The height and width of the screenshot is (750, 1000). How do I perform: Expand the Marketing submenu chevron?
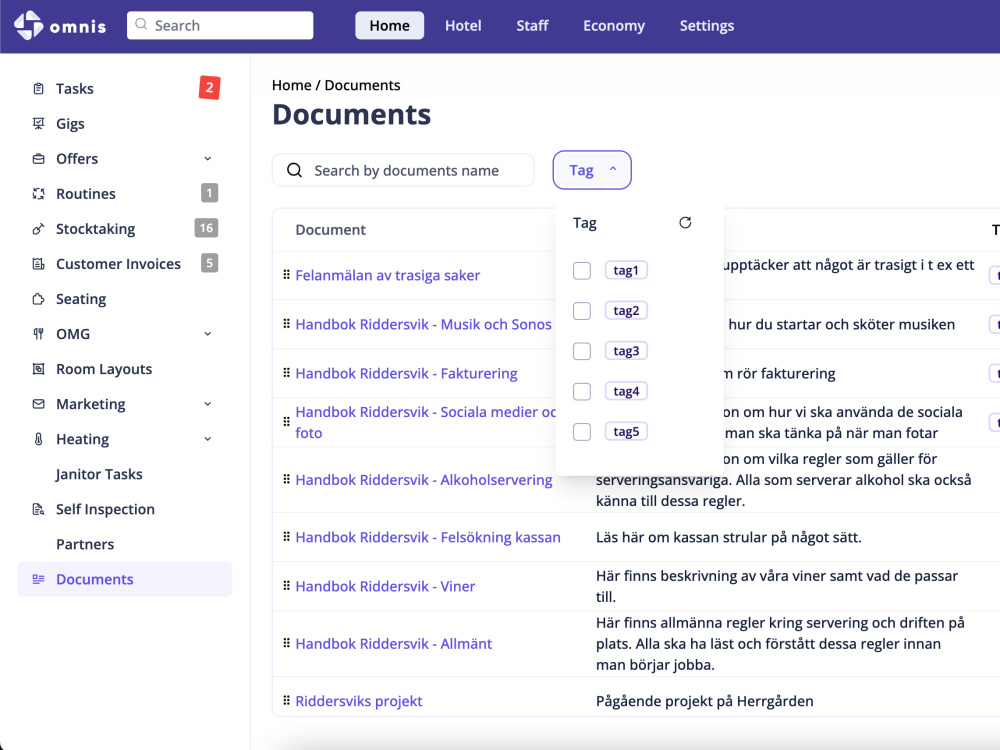tap(208, 404)
